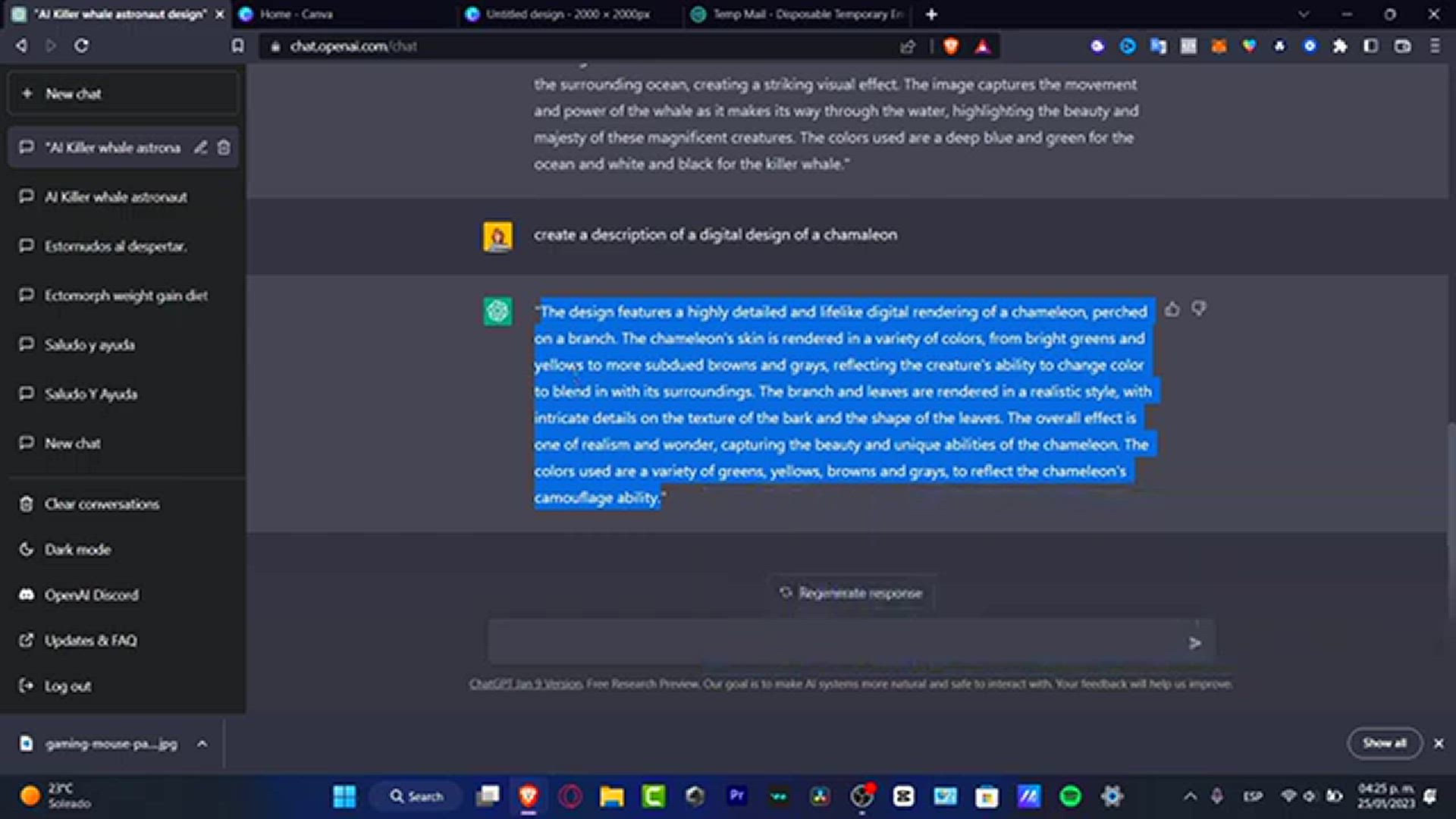
Task: Open the tab search dropdown arrow
Action: [1303, 14]
